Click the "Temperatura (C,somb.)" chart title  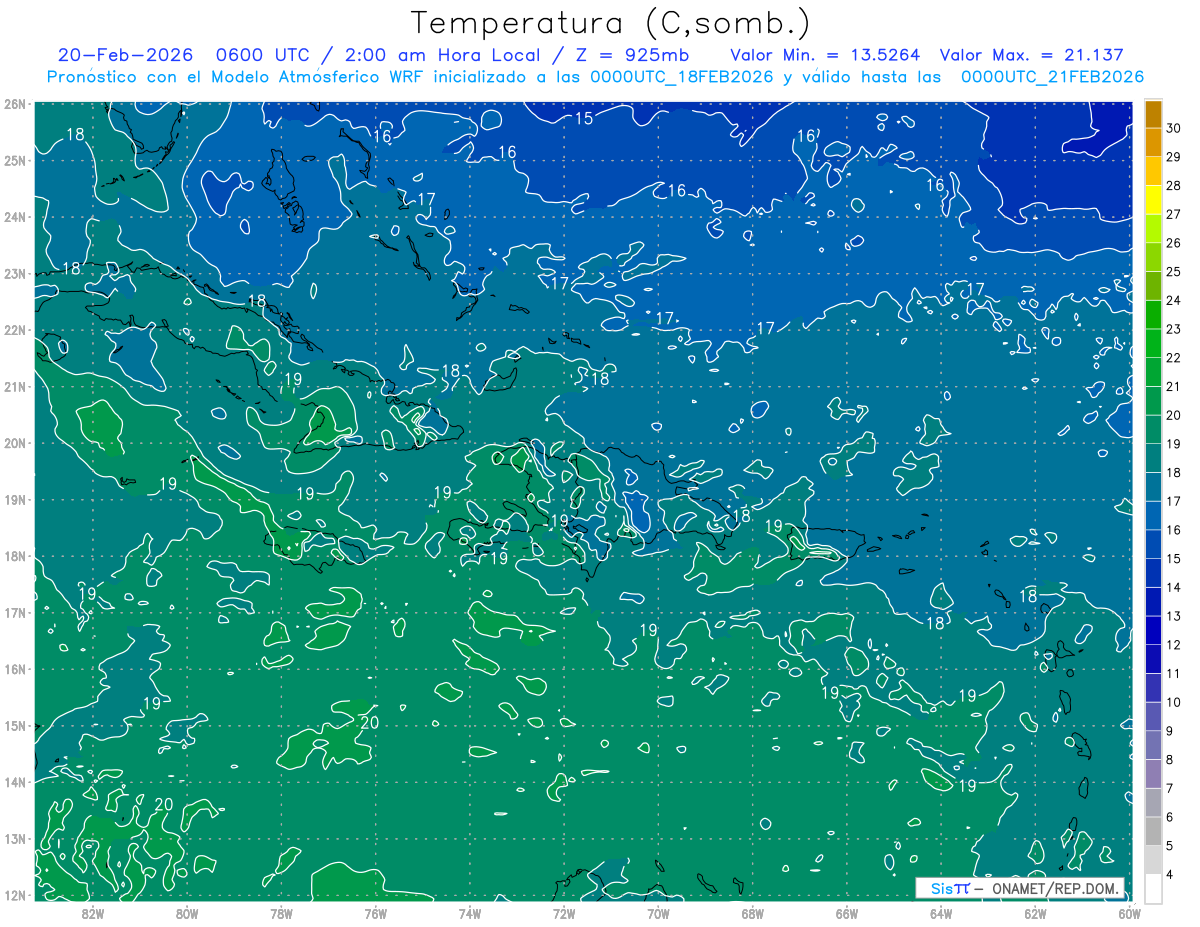point(610,23)
